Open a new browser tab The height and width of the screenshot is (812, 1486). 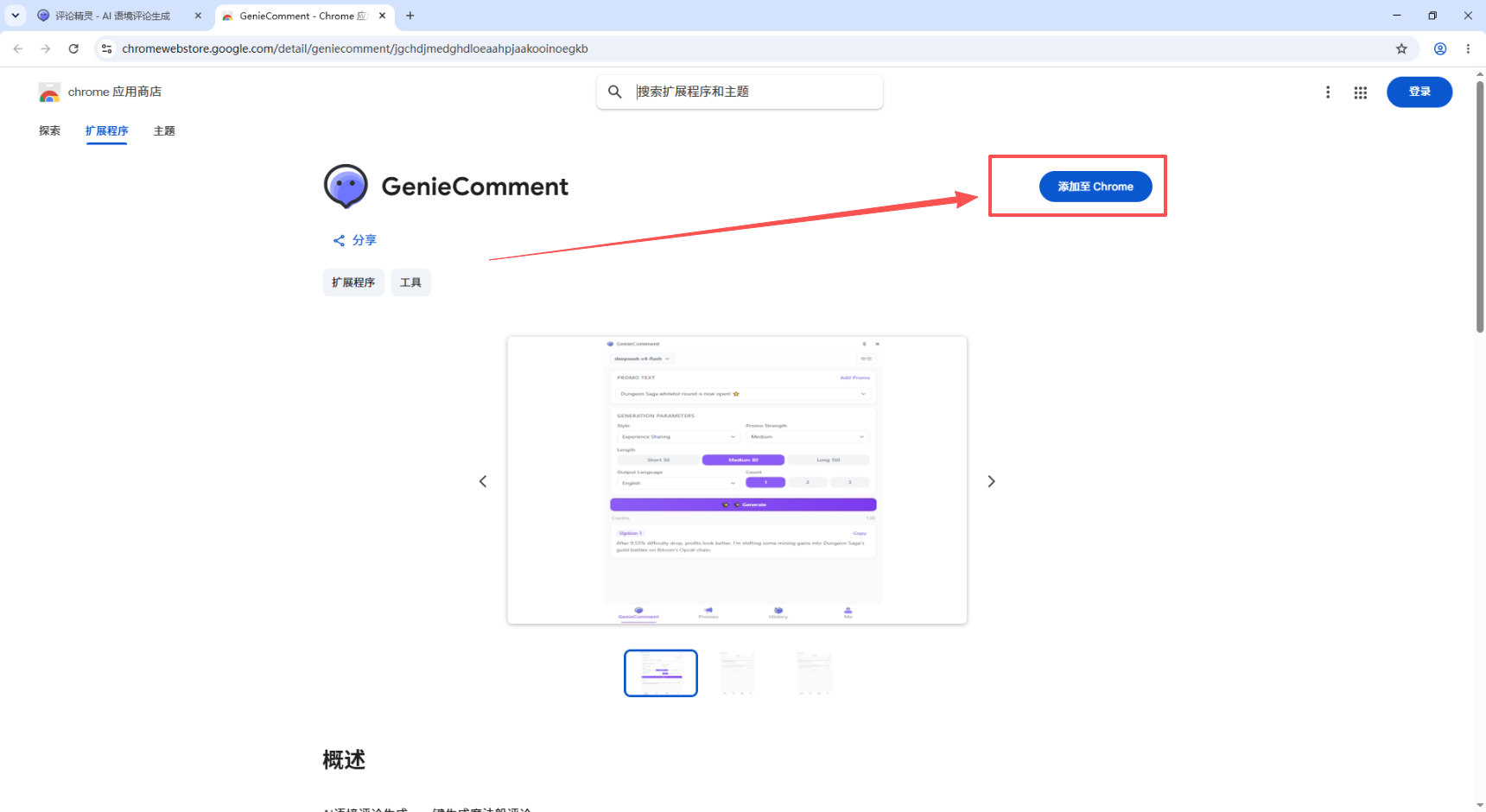coord(410,16)
